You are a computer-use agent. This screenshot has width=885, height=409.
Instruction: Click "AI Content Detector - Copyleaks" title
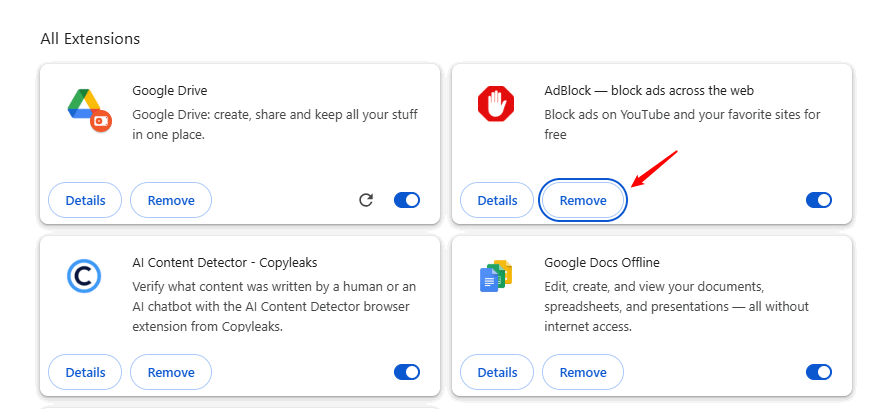[x=225, y=263]
